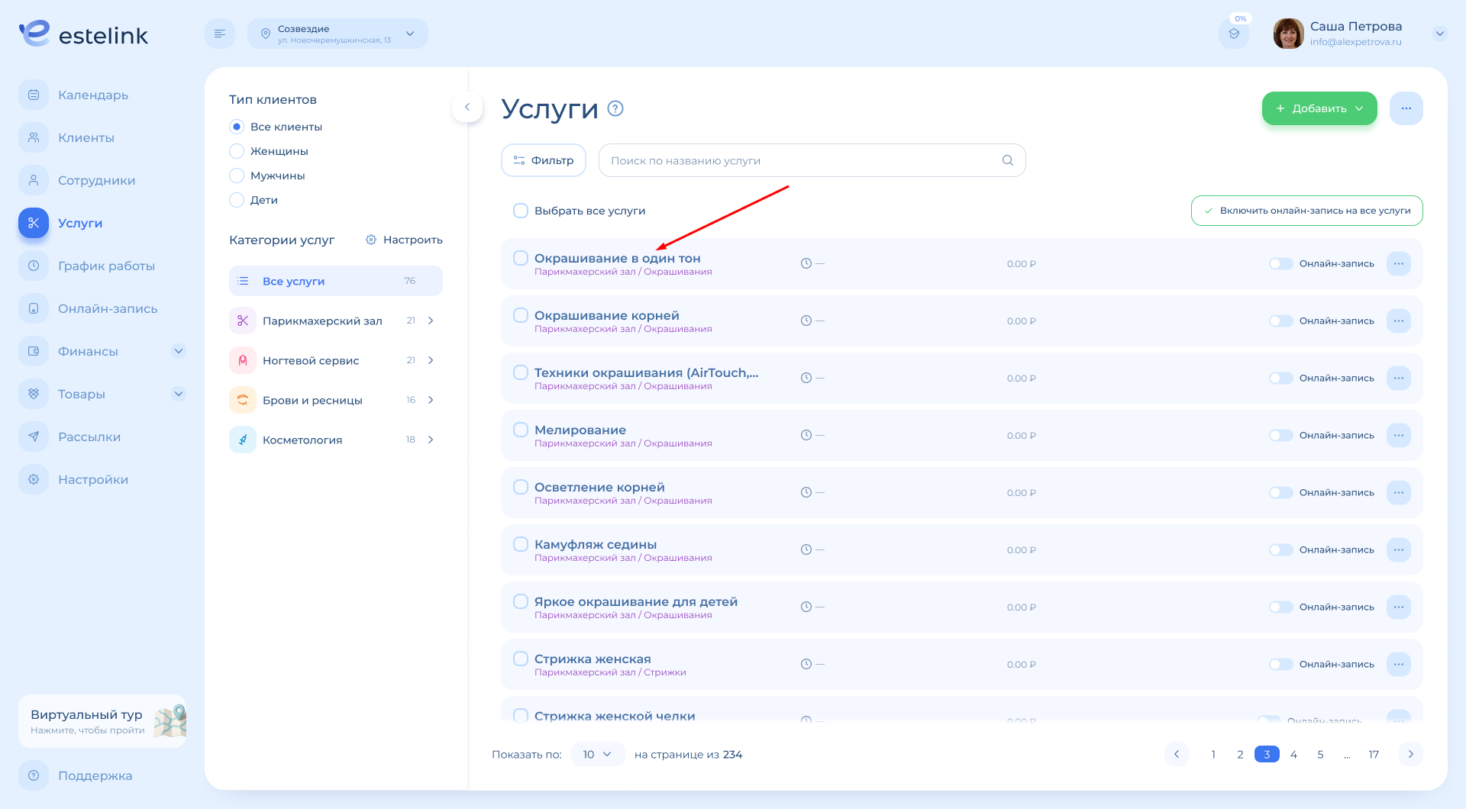Open the Созвездие location selector
The width and height of the screenshot is (1466, 812).
tap(337, 34)
